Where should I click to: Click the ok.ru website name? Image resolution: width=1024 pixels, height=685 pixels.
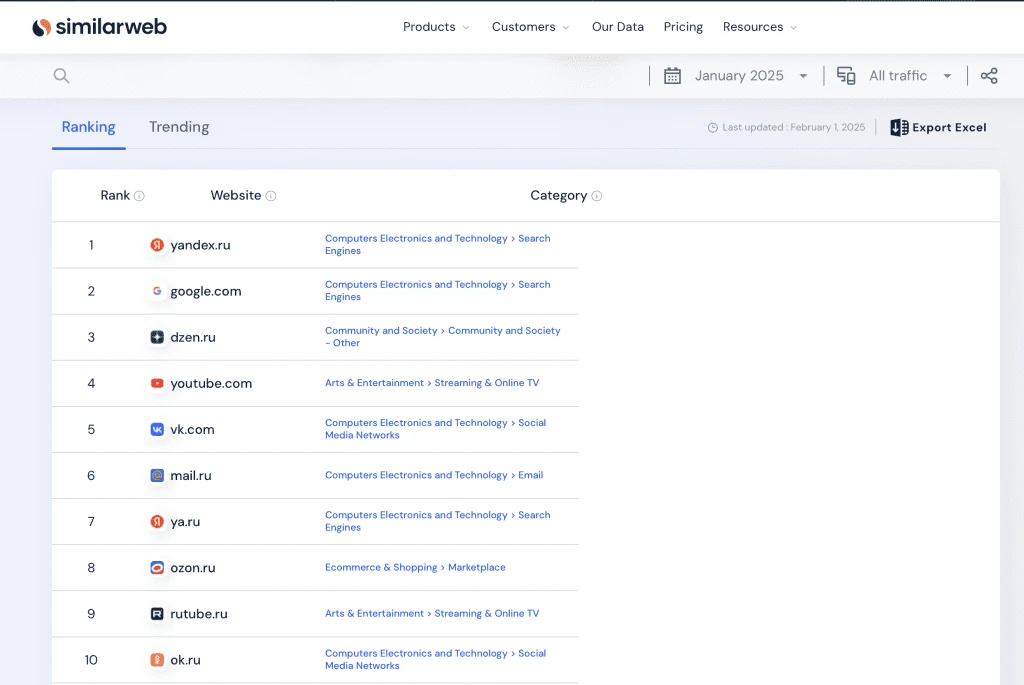[x=185, y=660]
